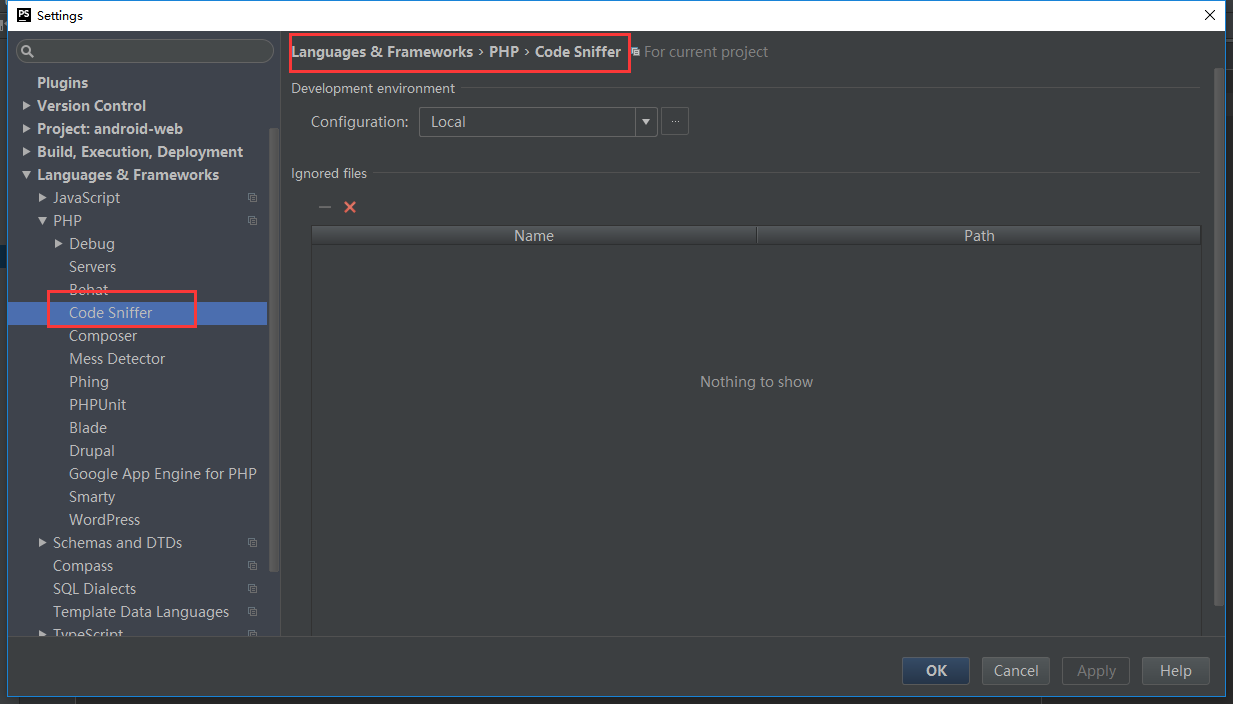Click the OK button
This screenshot has width=1233, height=704.
point(936,671)
